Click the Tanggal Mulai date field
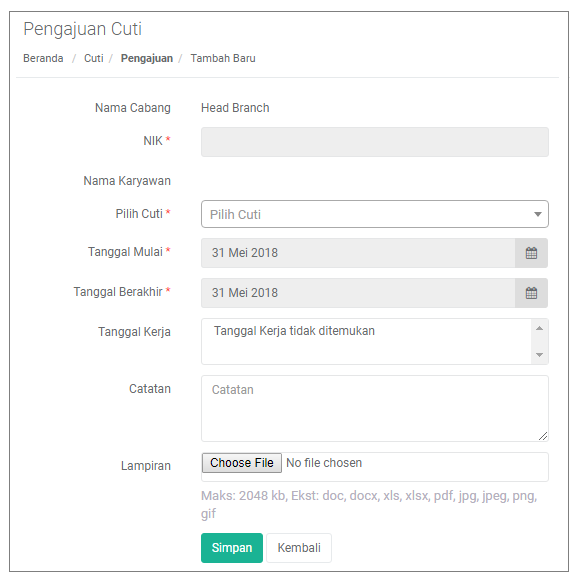576x582 pixels. [x=358, y=253]
